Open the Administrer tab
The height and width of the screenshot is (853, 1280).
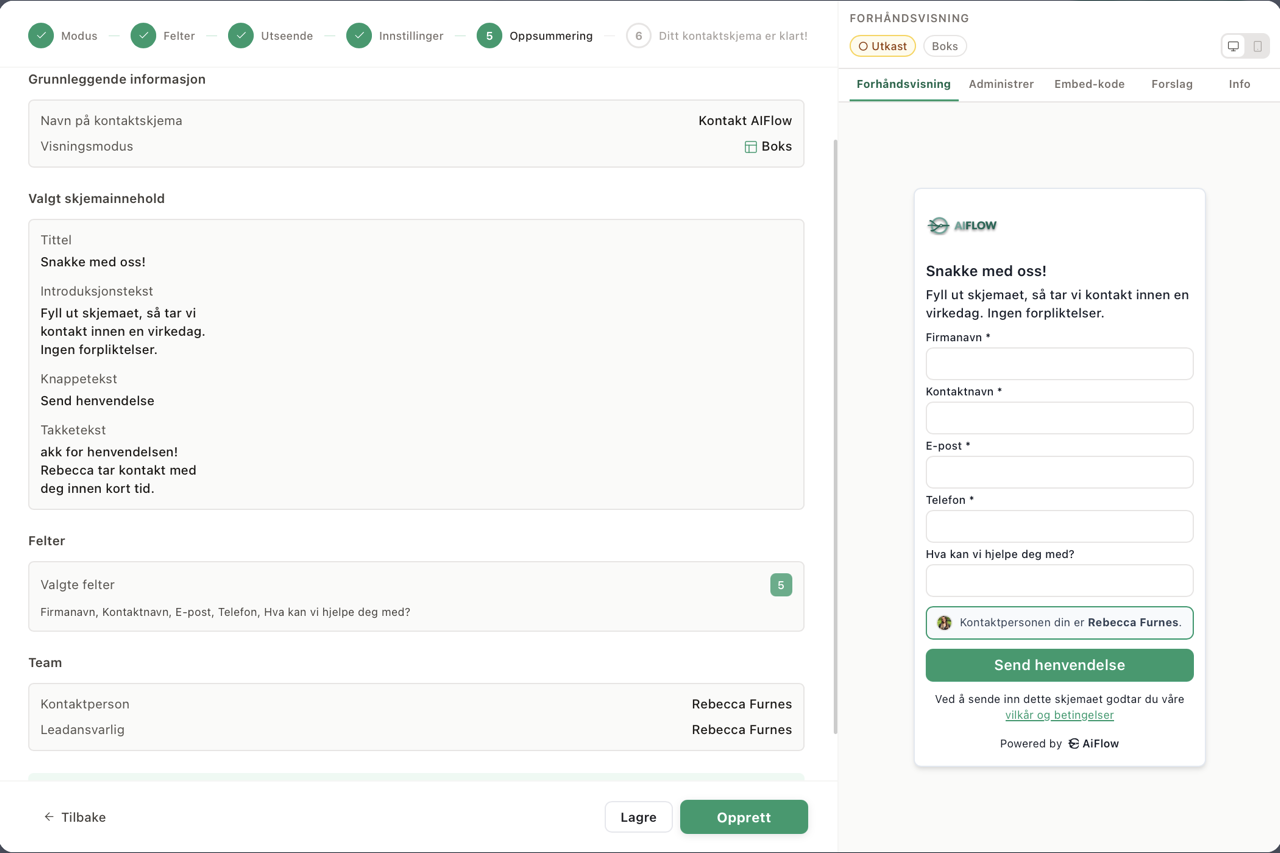coord(1001,84)
